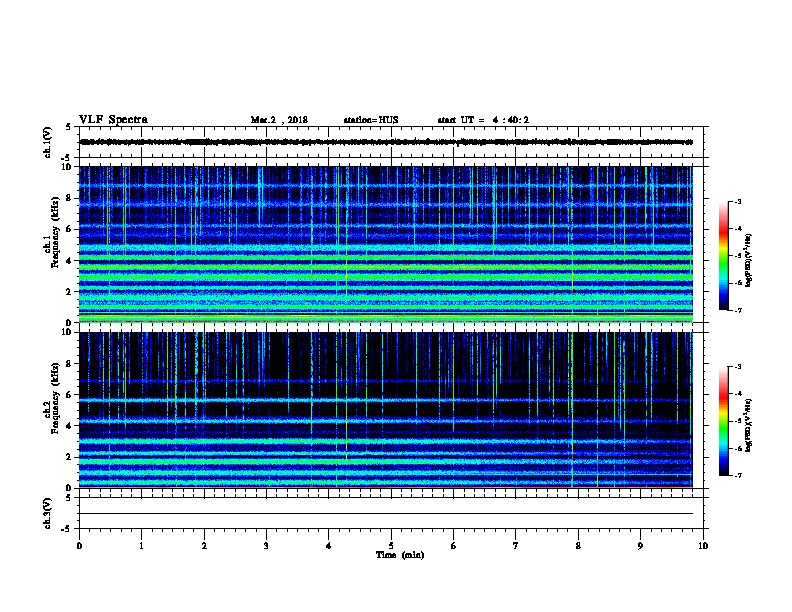The height and width of the screenshot is (612, 792).
Task: Click time axis tick label "4"
Action: click(x=329, y=545)
